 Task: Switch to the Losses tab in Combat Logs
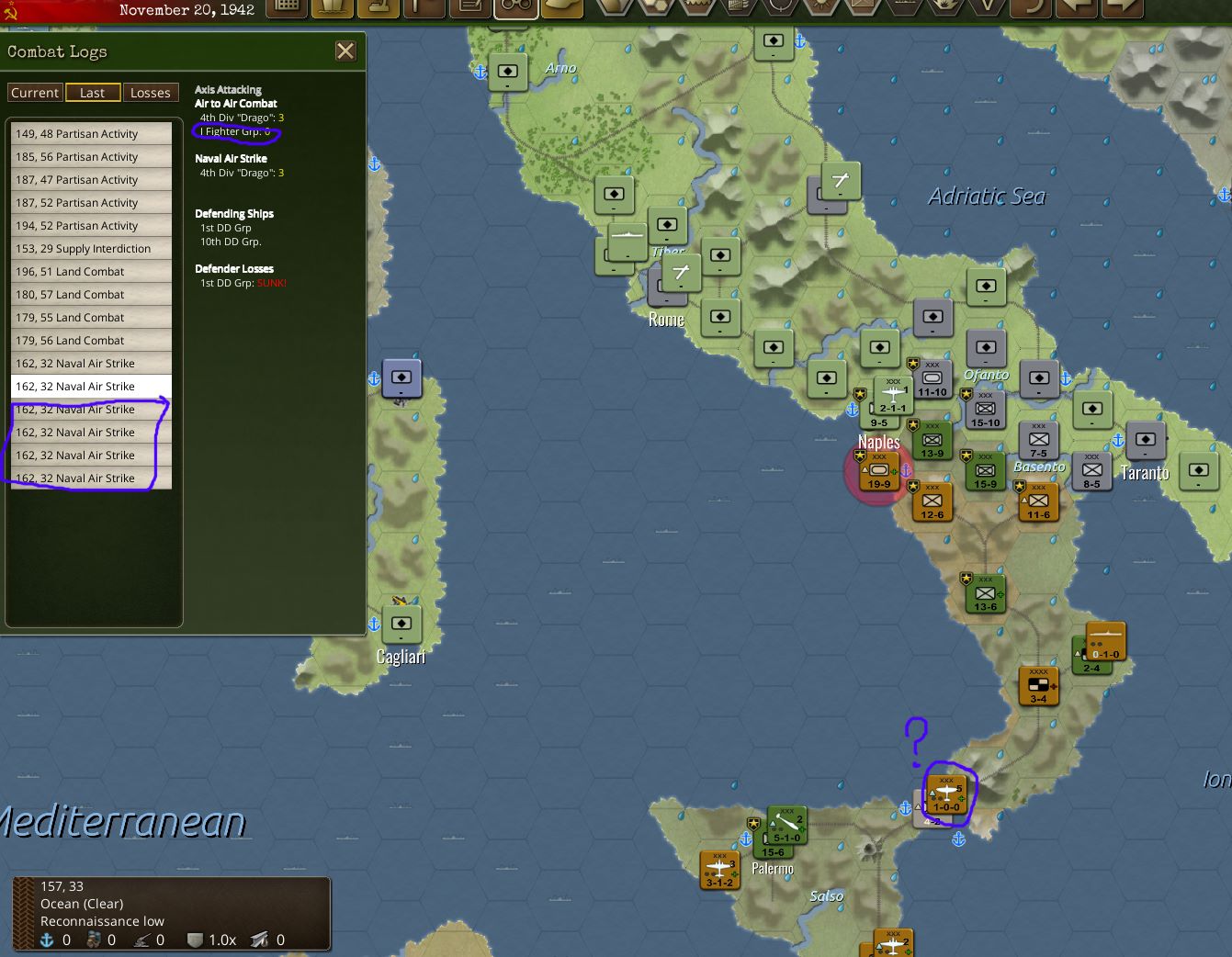pos(151,92)
